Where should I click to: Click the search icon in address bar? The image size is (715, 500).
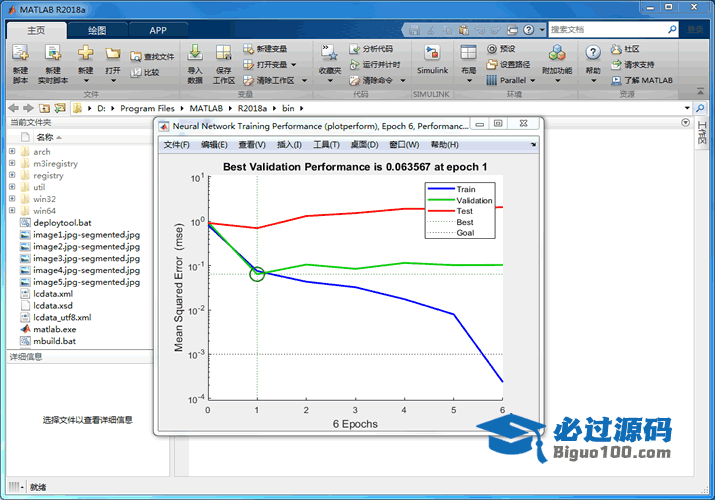coord(700,108)
